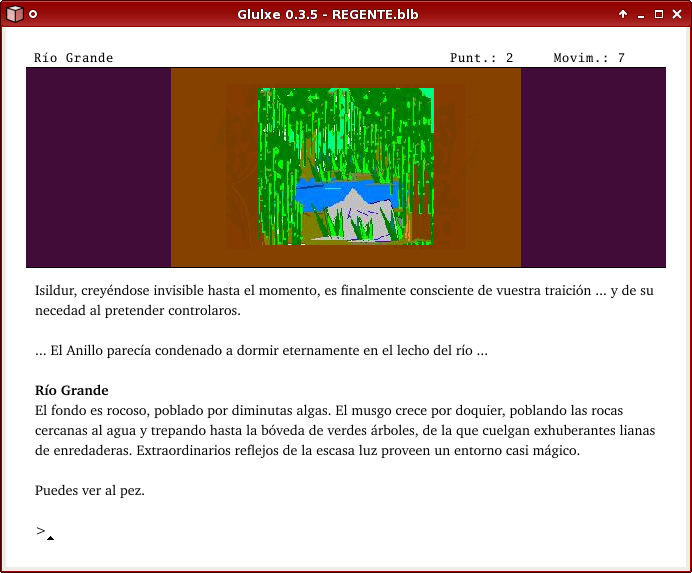Click the jungle river illustration
692x573 pixels.
coord(346,166)
